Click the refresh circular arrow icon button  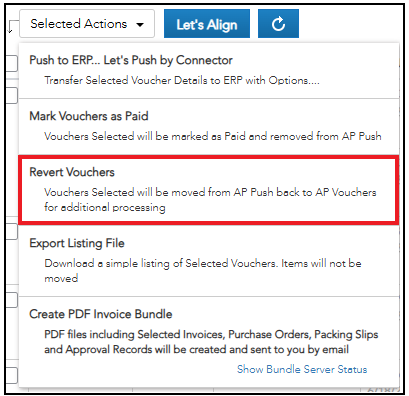click(278, 24)
